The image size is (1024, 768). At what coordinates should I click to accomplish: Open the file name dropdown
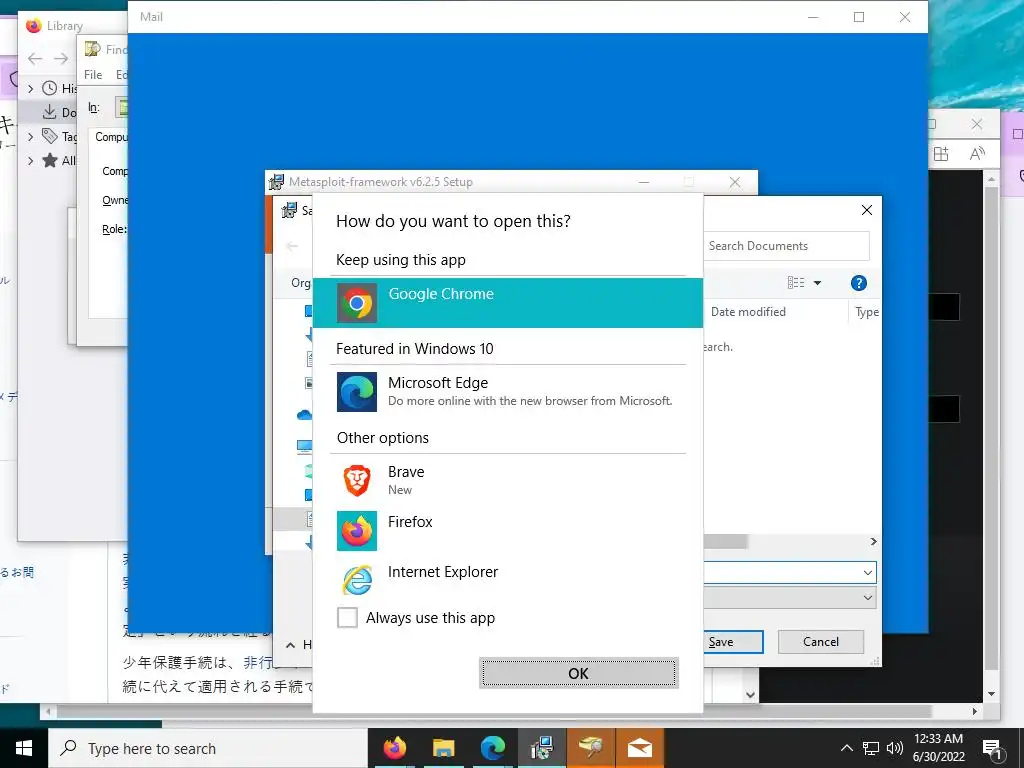867,573
